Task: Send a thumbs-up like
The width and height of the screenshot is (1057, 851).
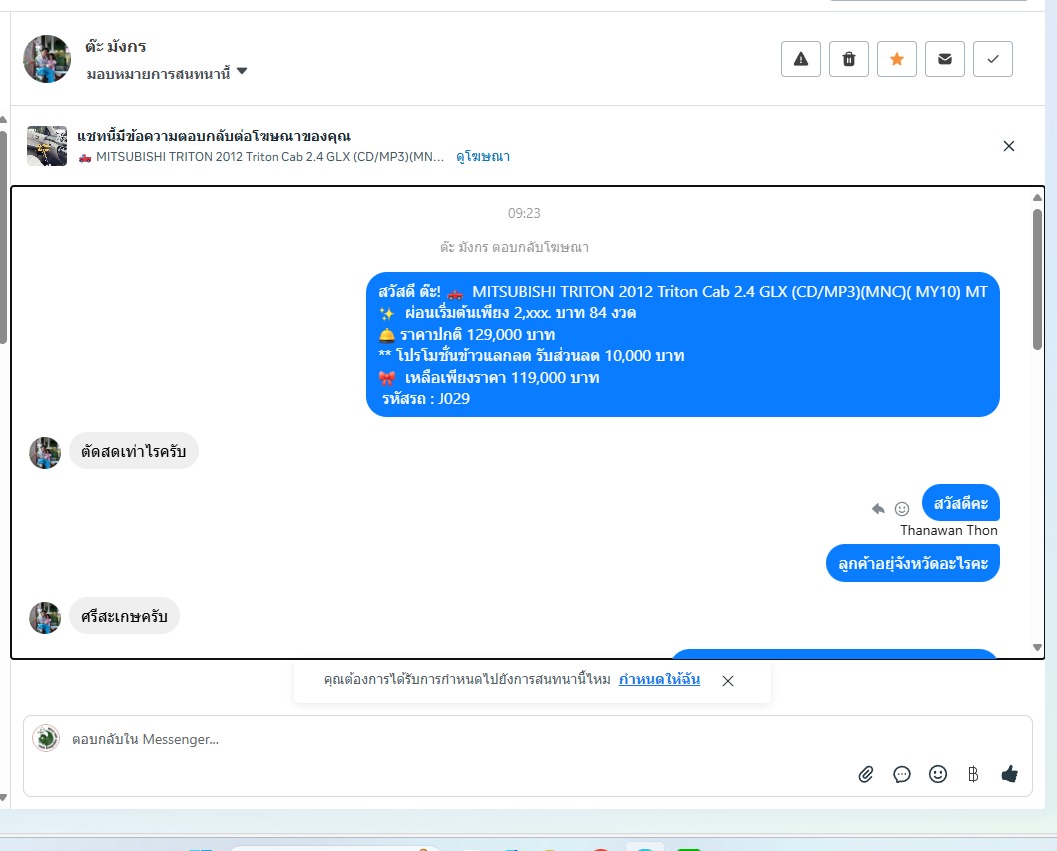Action: [1009, 774]
